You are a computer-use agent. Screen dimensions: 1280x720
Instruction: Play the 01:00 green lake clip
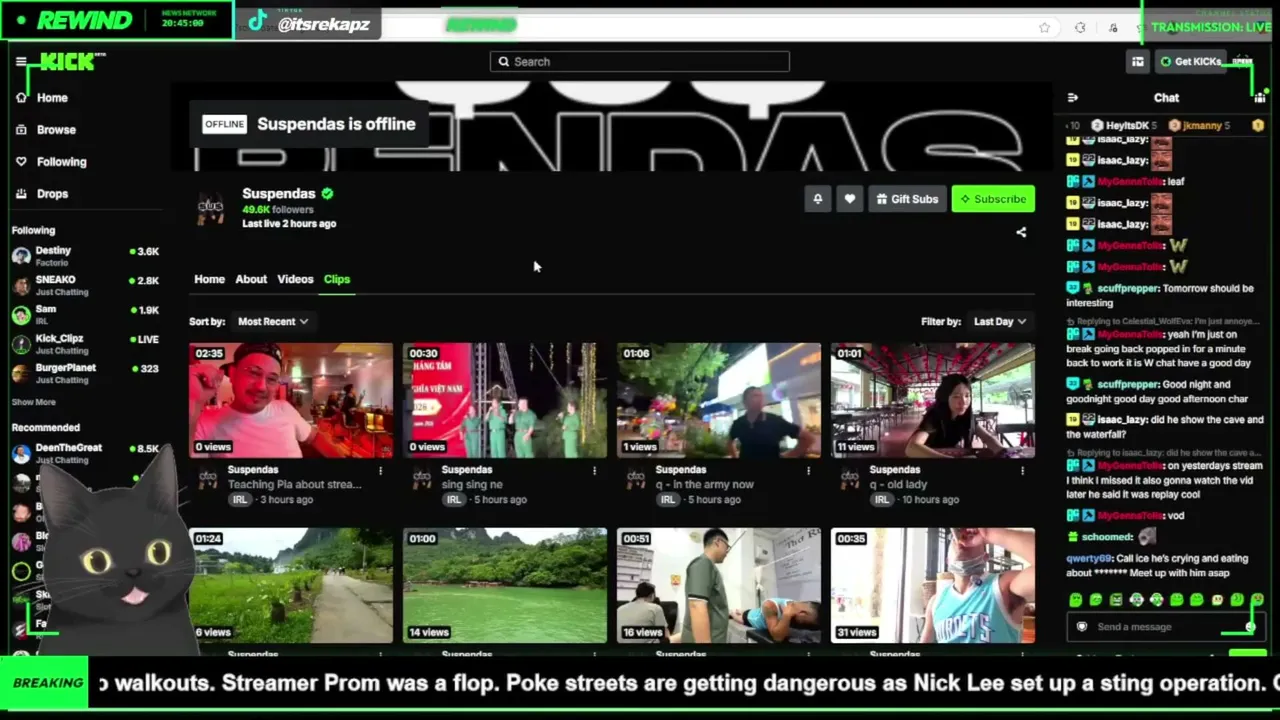click(505, 585)
